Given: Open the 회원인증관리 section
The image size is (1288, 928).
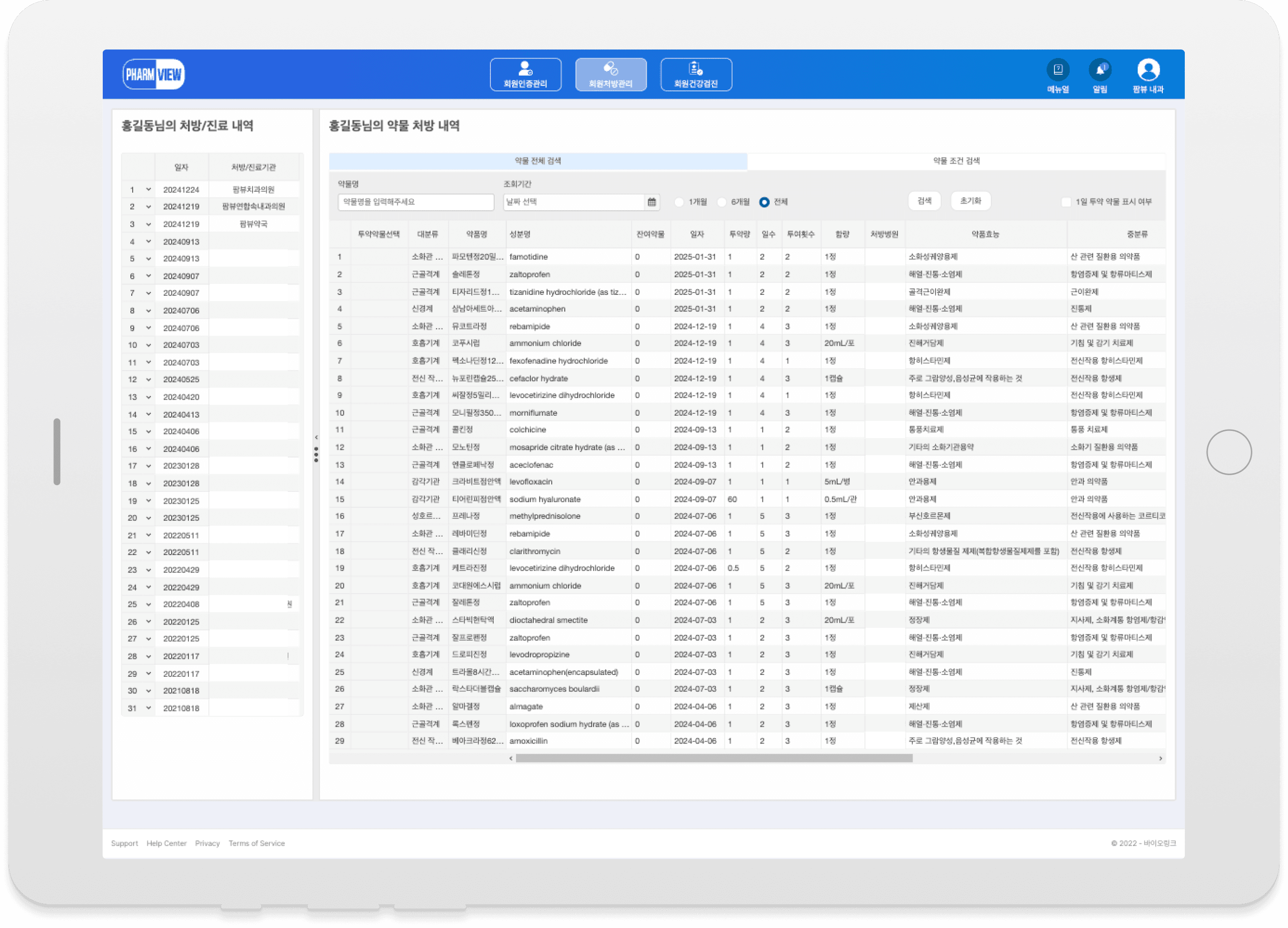Looking at the screenshot, I should 525,74.
